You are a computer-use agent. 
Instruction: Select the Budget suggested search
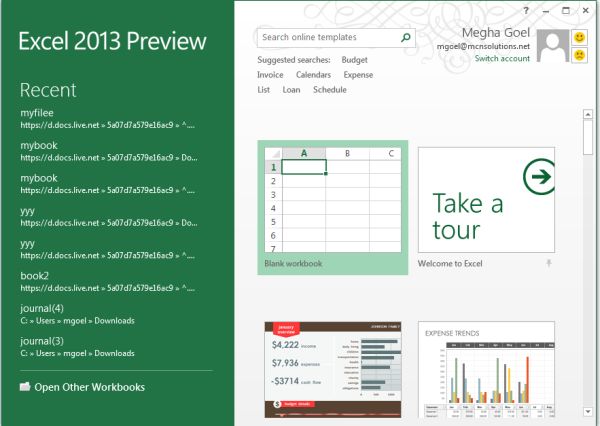pyautogui.click(x=354, y=60)
